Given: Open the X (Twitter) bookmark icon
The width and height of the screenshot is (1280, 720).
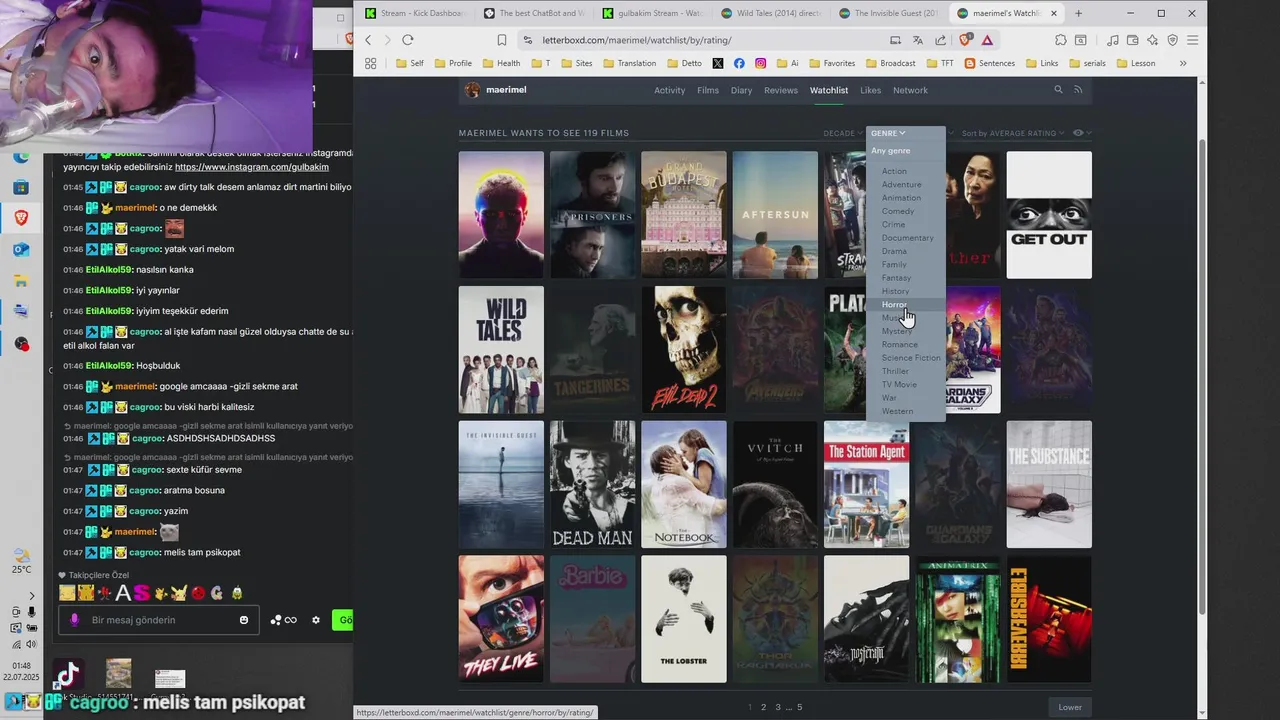Looking at the screenshot, I should 718,63.
